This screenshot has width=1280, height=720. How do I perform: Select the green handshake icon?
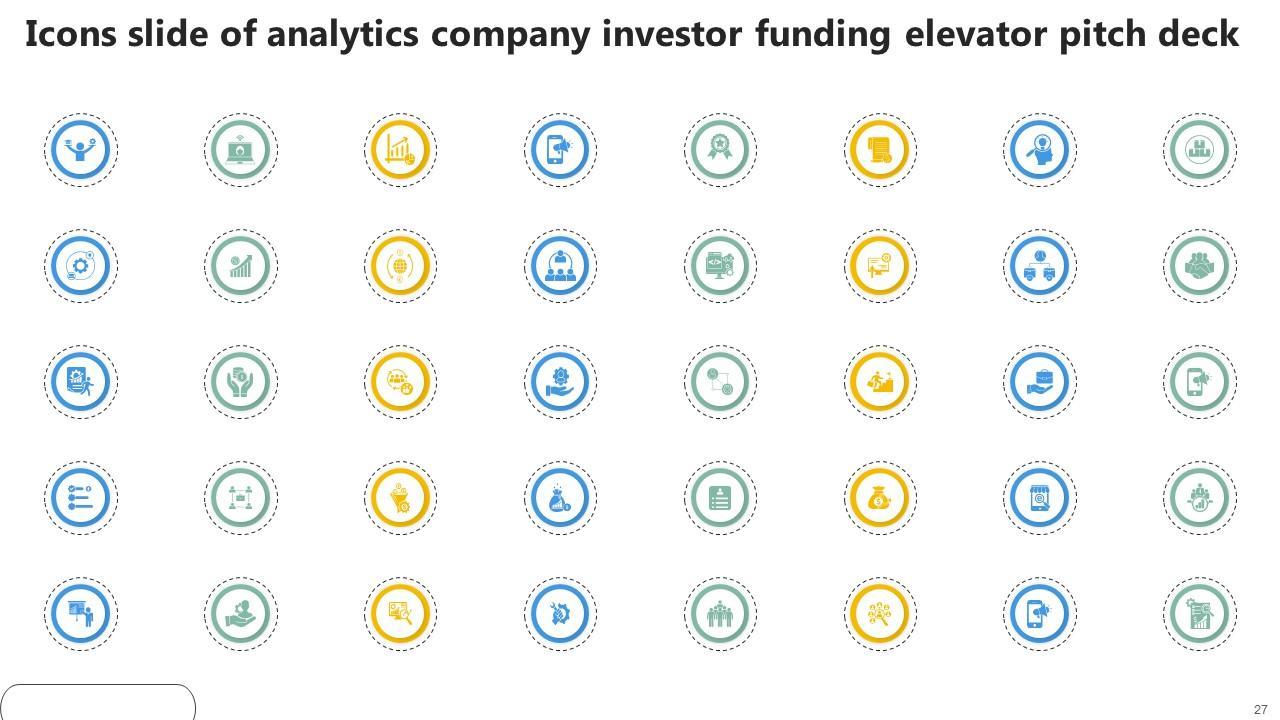tap(1200, 265)
